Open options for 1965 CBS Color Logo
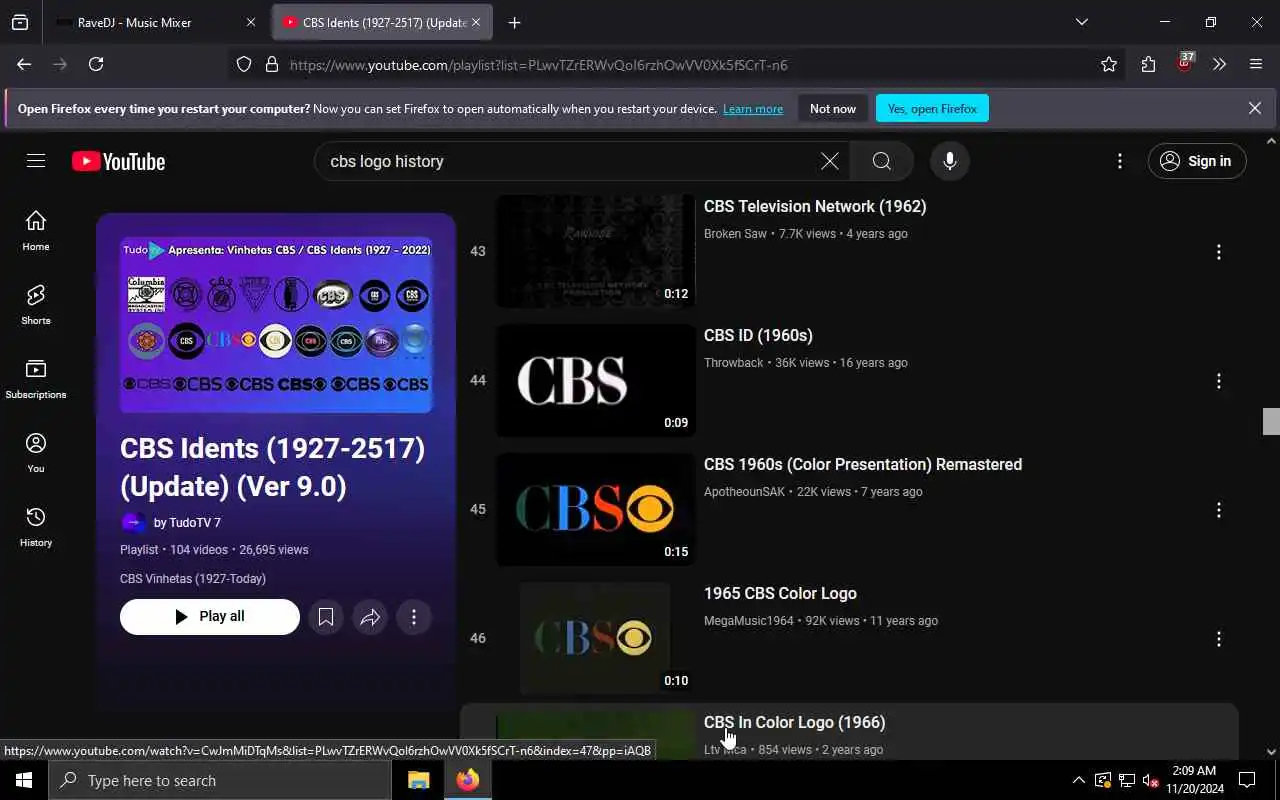This screenshot has height=800, width=1280. point(1218,639)
